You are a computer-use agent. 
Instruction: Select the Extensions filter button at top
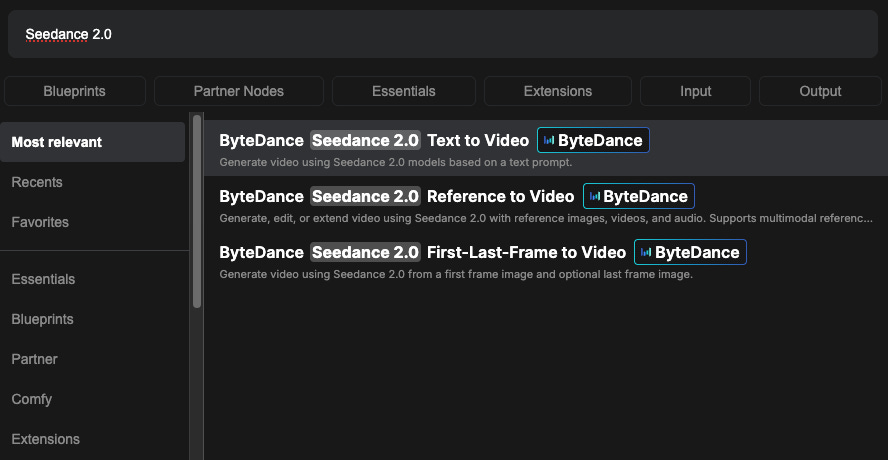click(x=558, y=91)
